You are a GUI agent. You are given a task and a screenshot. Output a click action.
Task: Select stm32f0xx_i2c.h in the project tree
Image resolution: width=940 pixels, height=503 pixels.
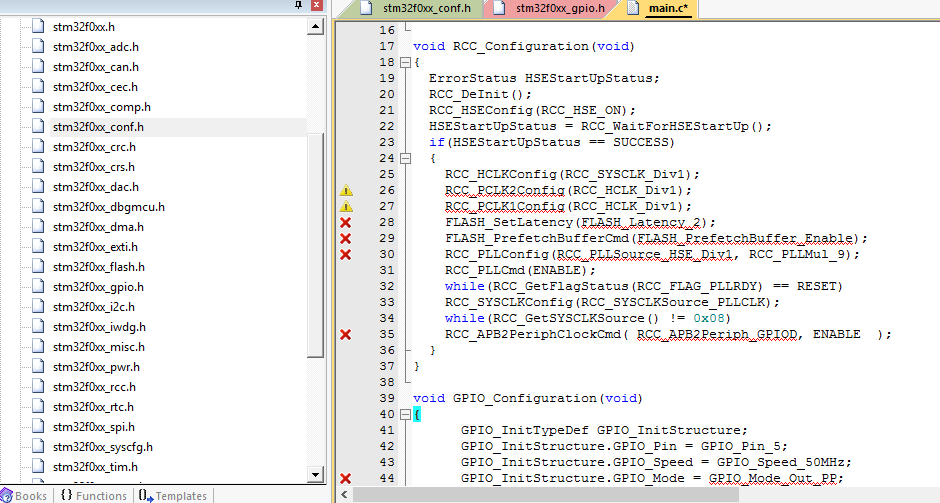click(94, 306)
